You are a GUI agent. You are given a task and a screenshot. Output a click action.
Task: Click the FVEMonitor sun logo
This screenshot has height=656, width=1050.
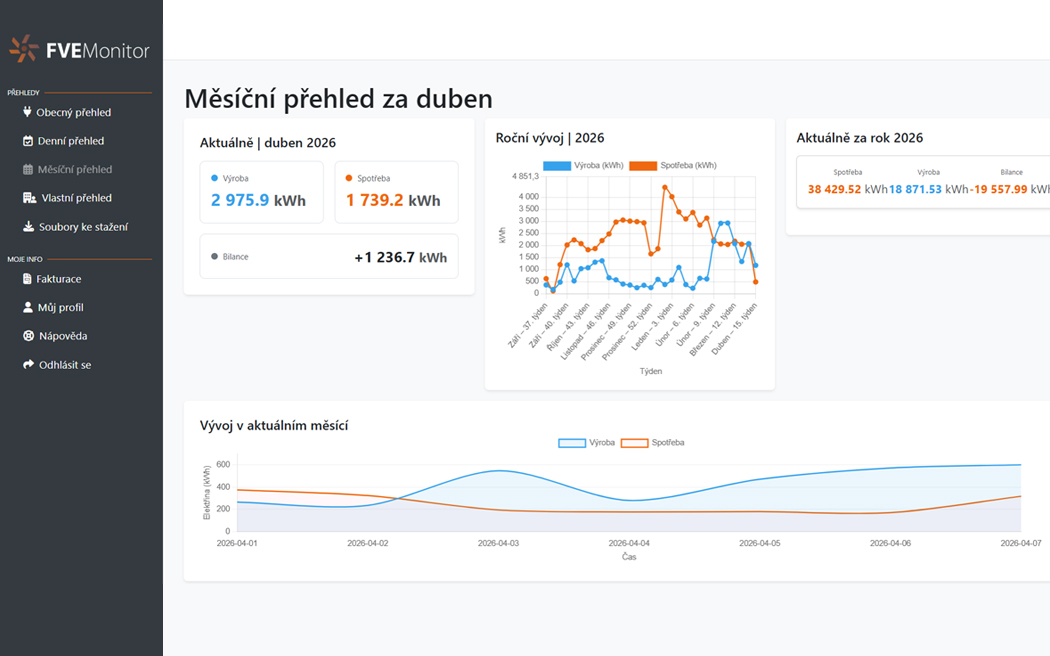click(x=24, y=49)
